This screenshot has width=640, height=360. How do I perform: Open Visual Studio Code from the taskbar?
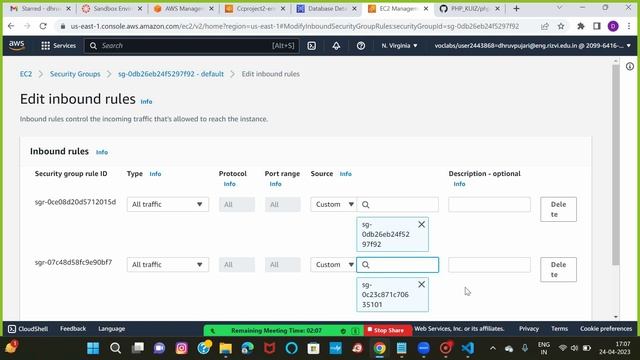pos(468,348)
